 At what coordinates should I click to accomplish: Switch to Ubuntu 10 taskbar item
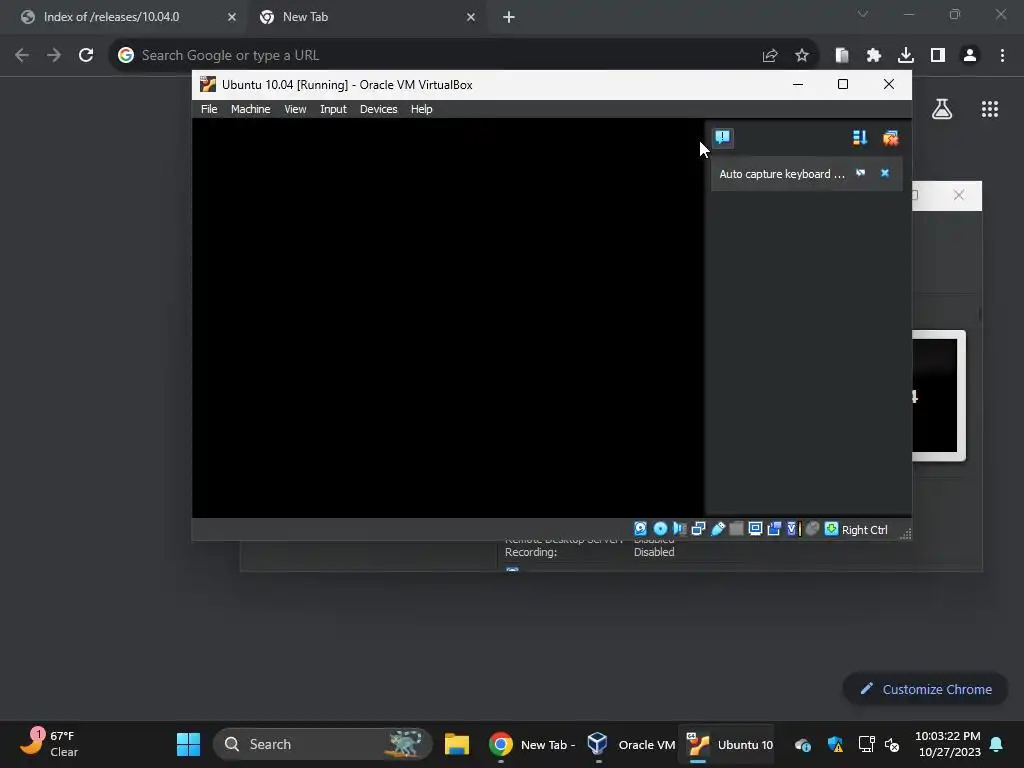point(729,744)
